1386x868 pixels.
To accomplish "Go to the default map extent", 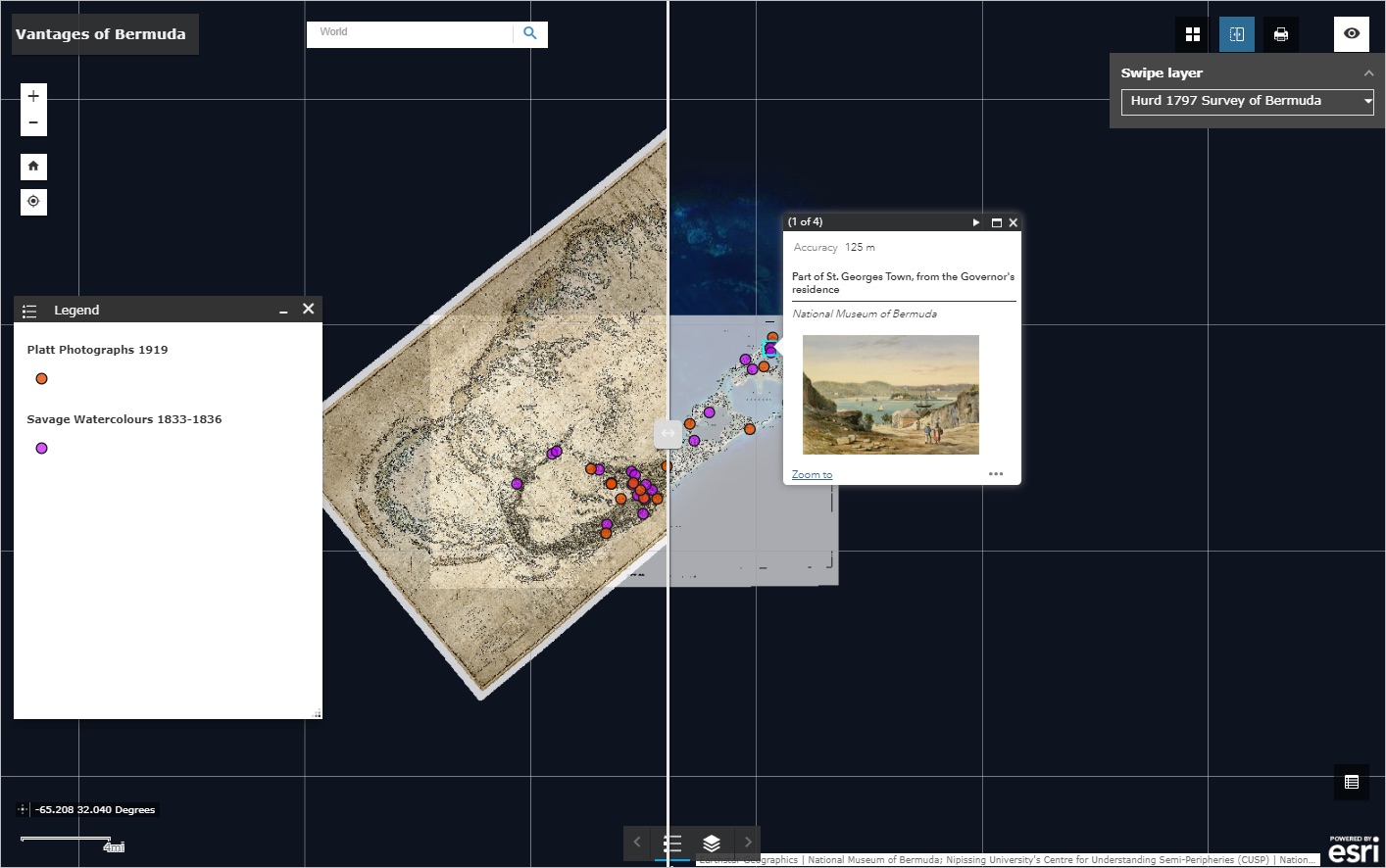I will tap(33, 167).
